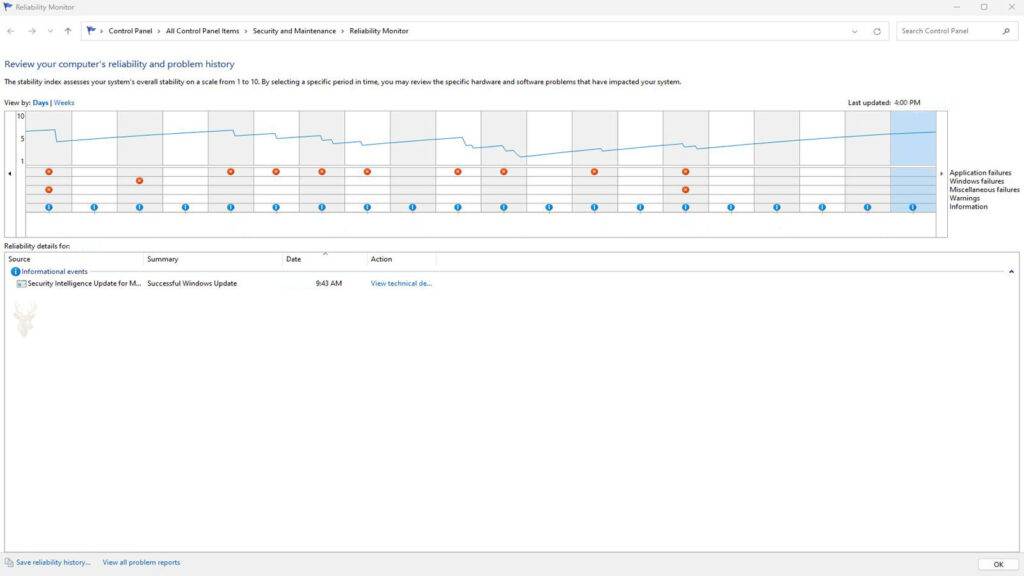Click Information icon below the Windows failures icon

point(139,207)
